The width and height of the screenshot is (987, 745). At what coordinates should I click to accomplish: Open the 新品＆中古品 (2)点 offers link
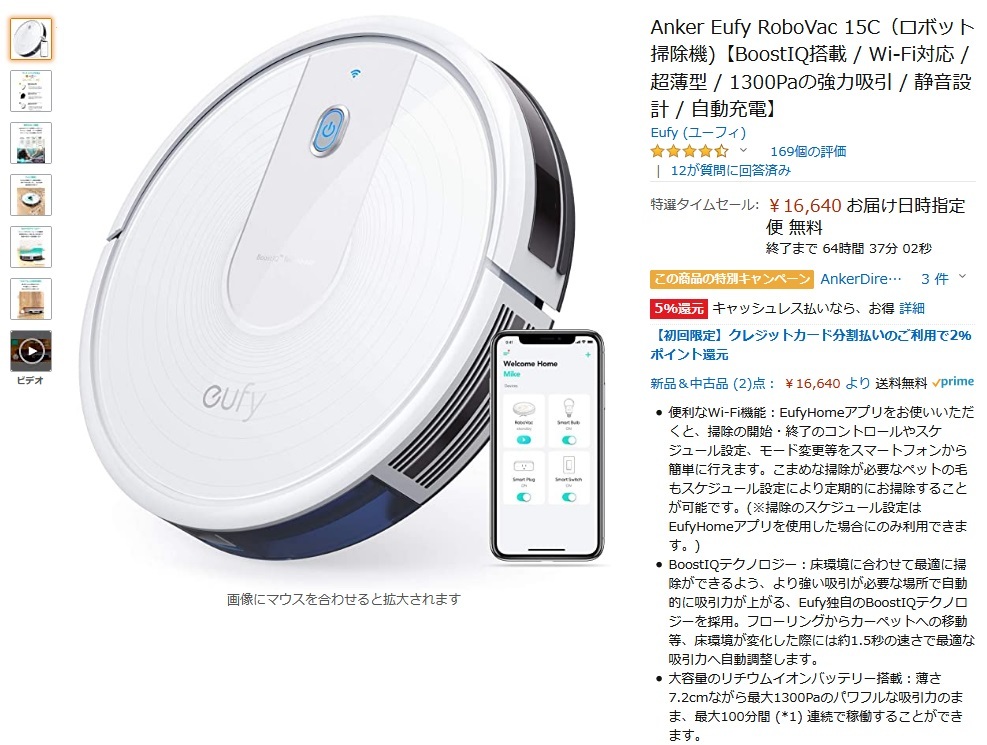(x=713, y=383)
